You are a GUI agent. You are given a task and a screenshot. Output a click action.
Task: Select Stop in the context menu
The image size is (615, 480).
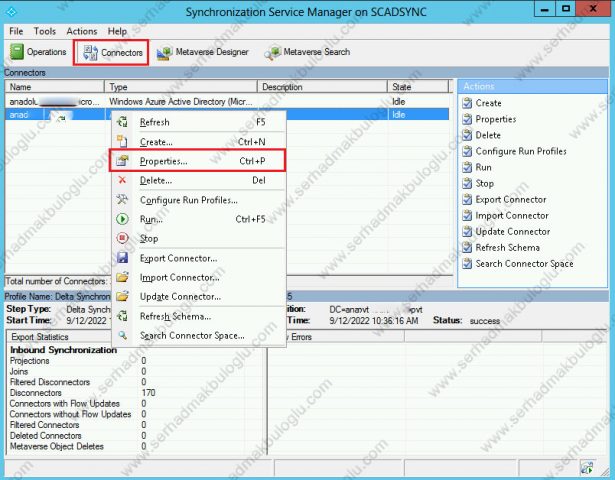click(198, 238)
